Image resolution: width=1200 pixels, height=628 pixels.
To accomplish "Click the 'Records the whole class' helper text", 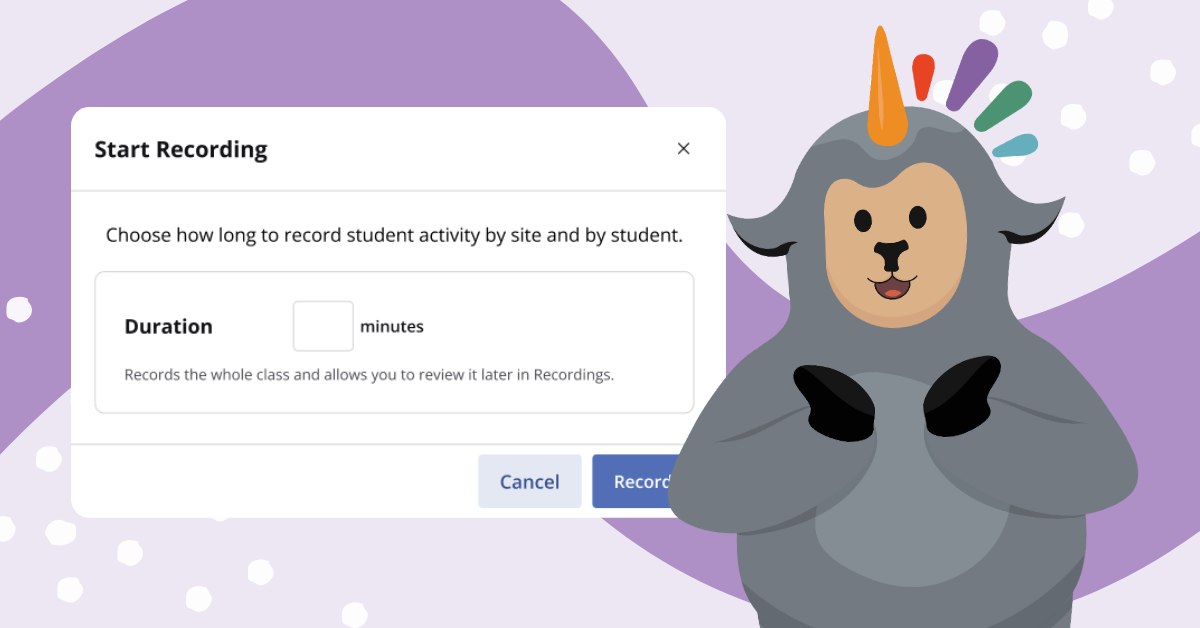I will pos(369,376).
